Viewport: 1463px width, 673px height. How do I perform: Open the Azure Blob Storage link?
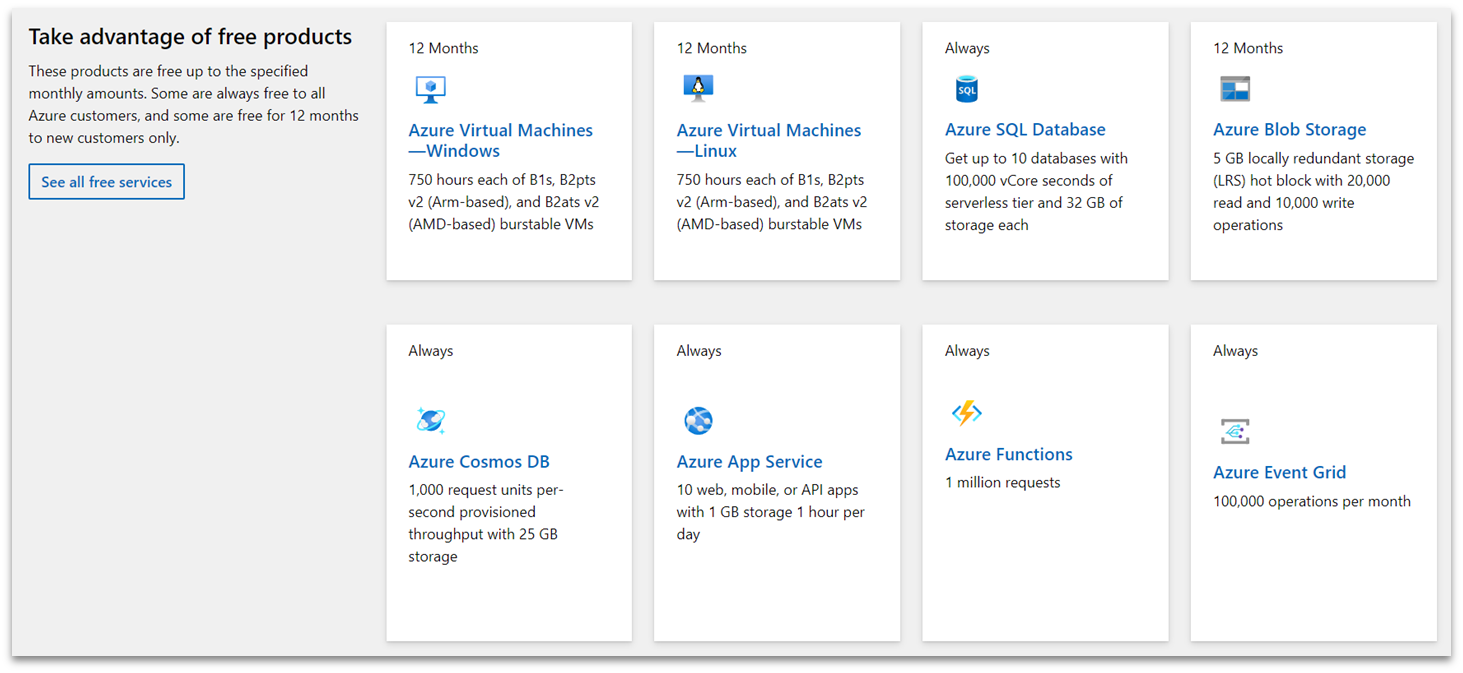[x=1289, y=129]
